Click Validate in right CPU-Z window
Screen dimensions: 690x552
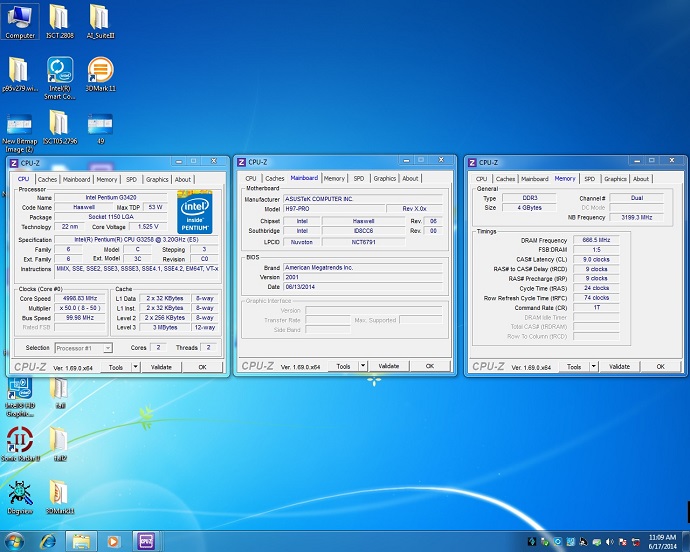coord(619,367)
